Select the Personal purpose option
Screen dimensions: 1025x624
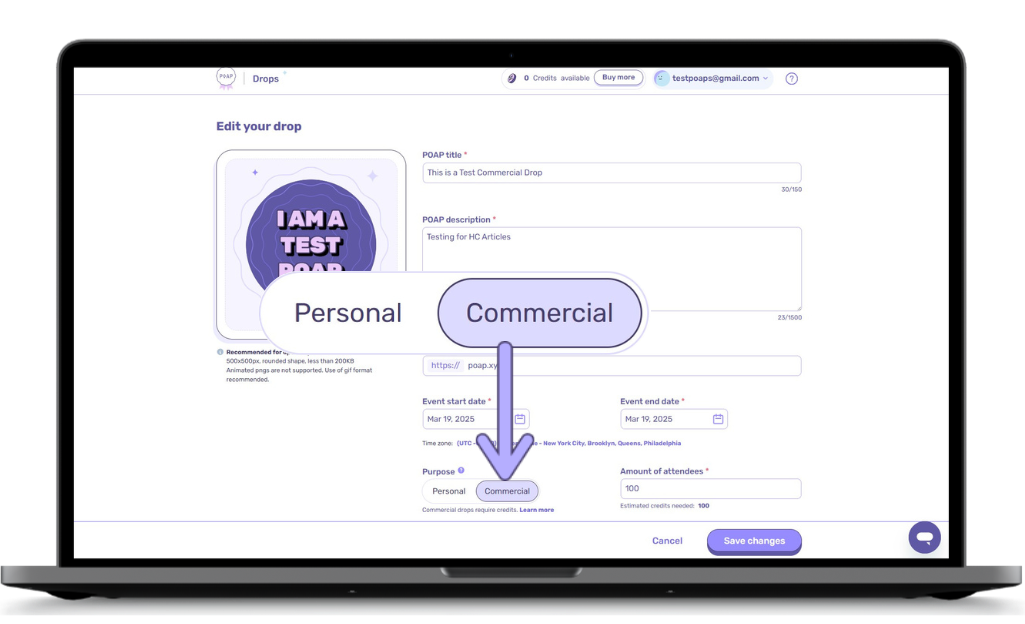tap(449, 491)
